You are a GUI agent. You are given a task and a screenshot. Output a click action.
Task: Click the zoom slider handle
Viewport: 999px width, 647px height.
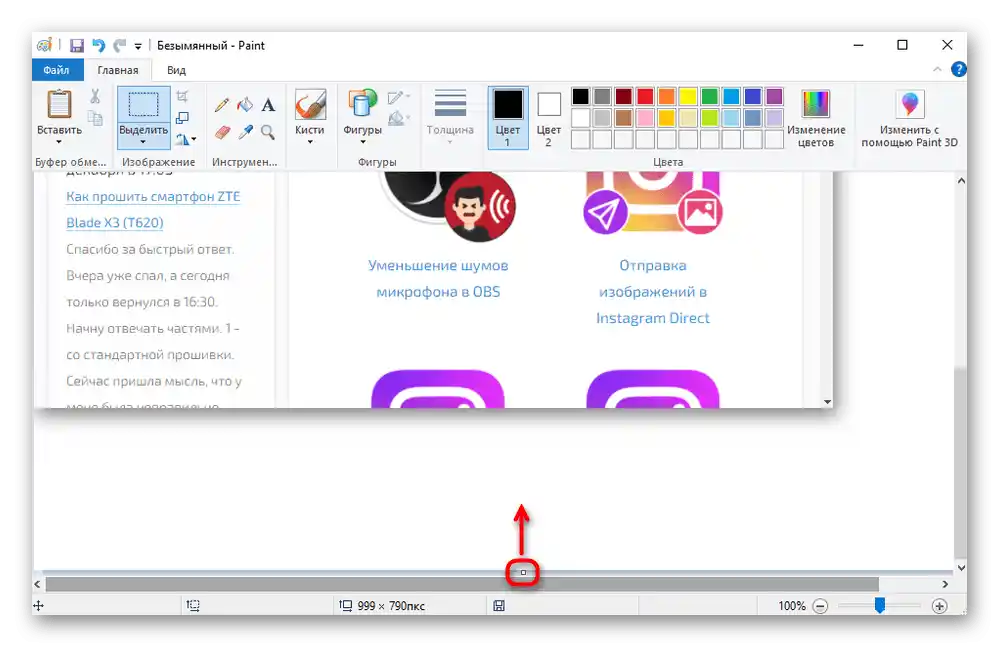point(880,606)
